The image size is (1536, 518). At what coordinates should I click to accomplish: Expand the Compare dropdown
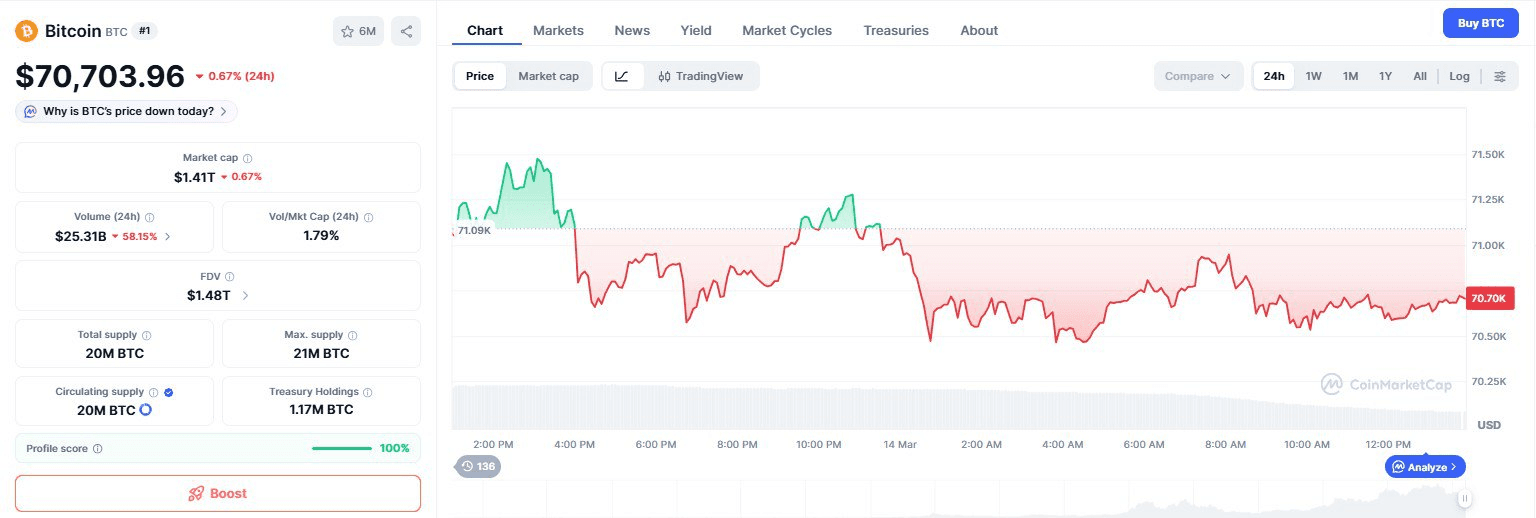coord(1197,76)
